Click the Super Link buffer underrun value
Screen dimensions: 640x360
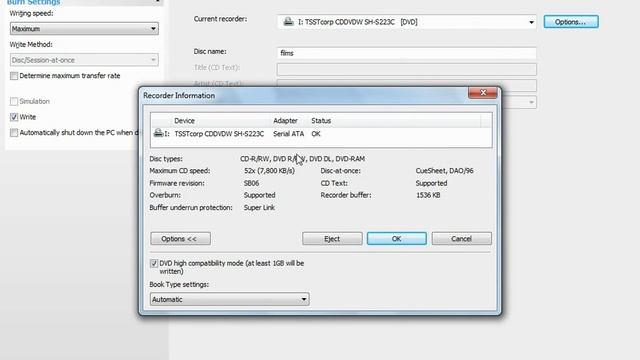259,207
